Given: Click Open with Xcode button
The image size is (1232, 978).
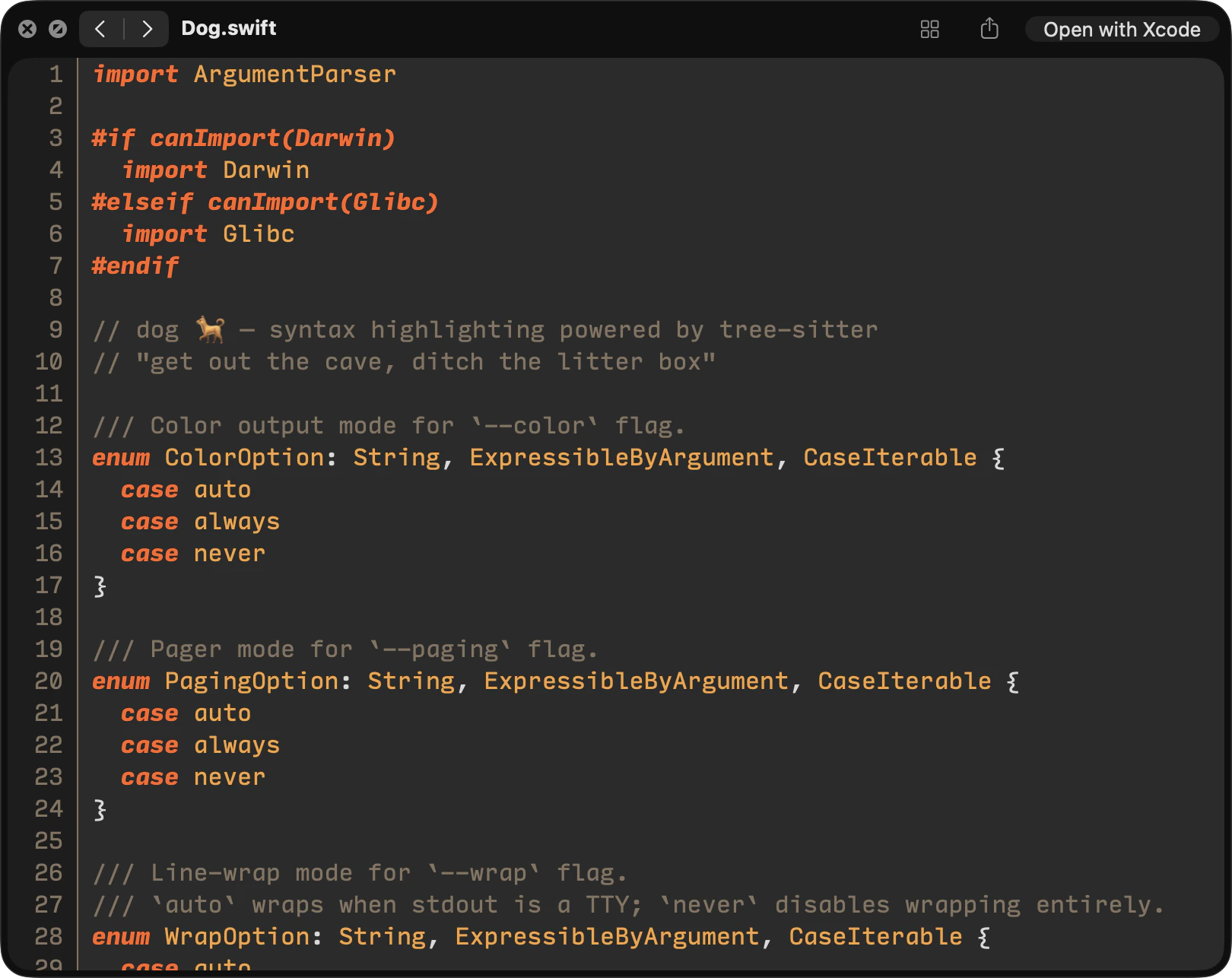Looking at the screenshot, I should (1122, 30).
